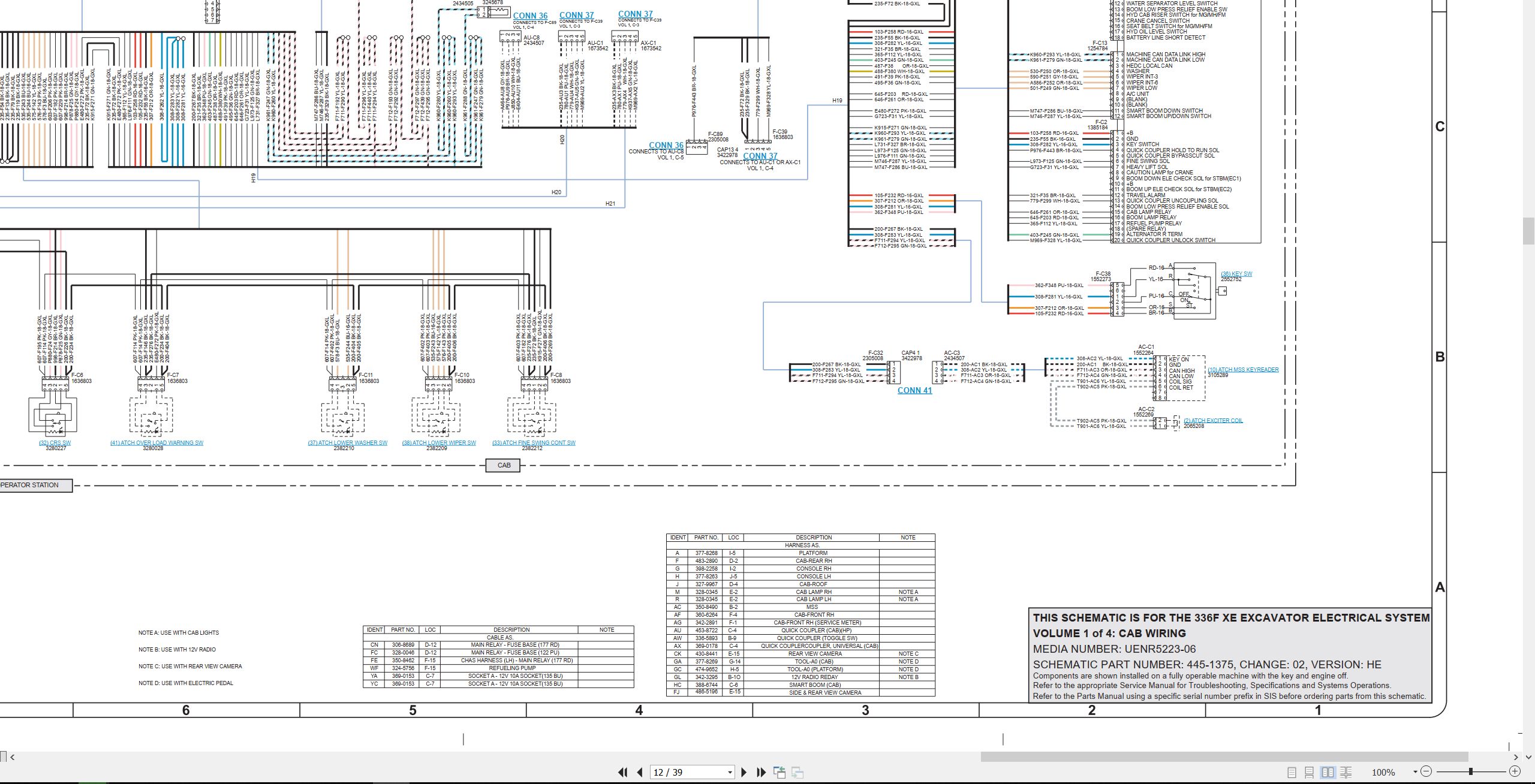
Task: Click the F-C38 1552273 connector label
Action: click(1101, 276)
